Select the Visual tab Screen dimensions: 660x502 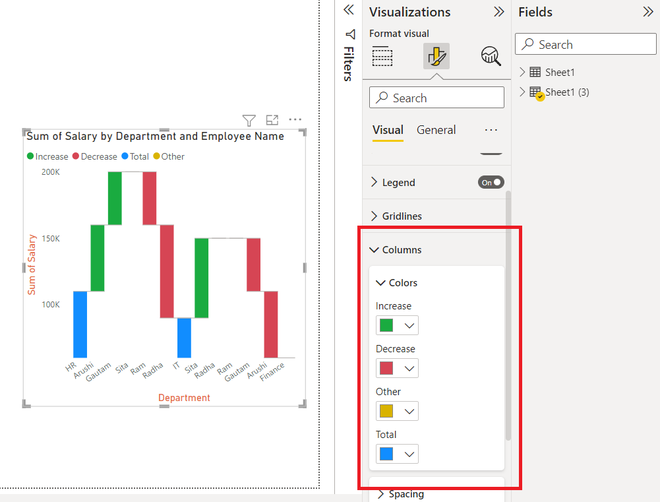(388, 130)
